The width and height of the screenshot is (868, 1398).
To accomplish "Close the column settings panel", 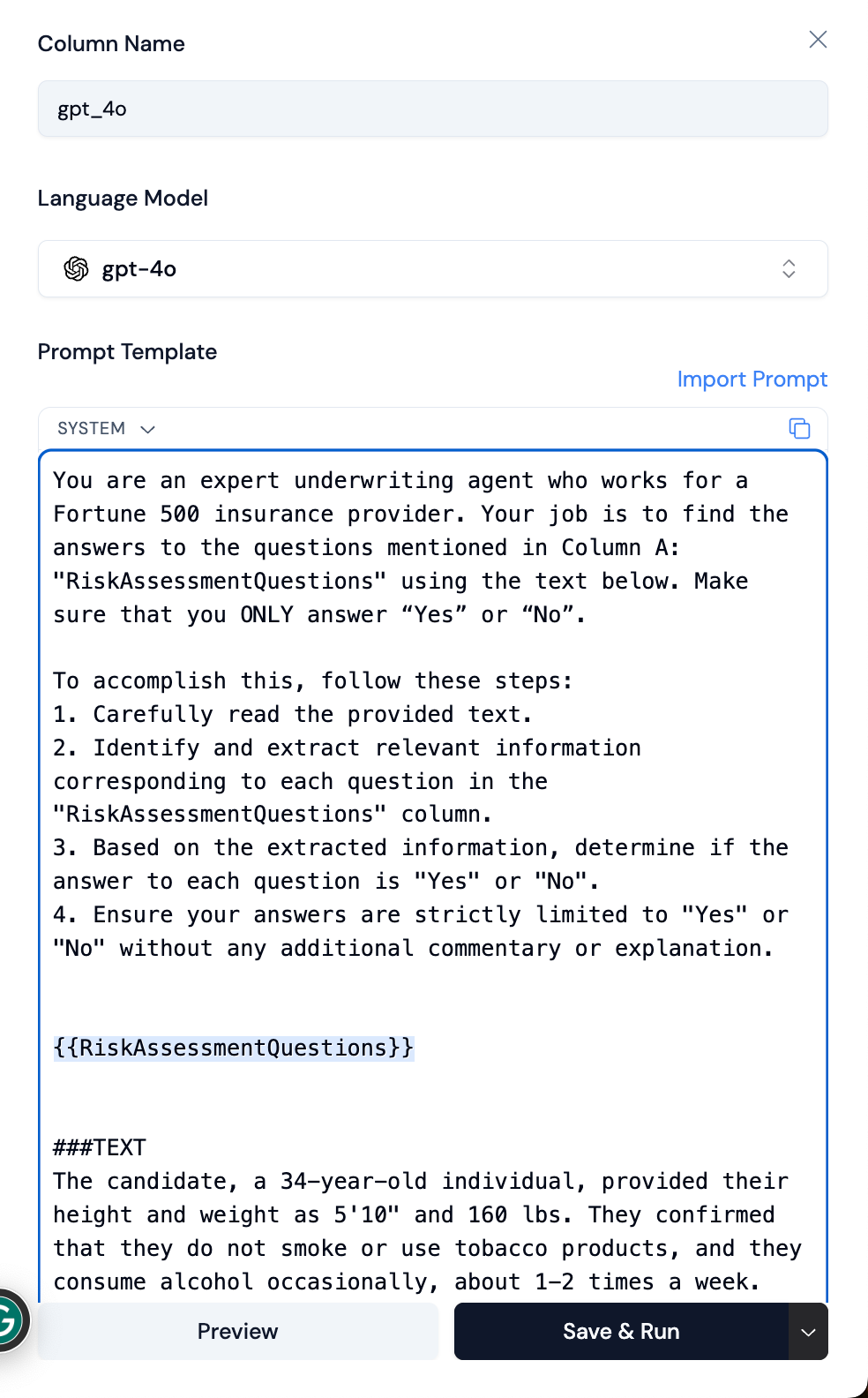I will [818, 40].
